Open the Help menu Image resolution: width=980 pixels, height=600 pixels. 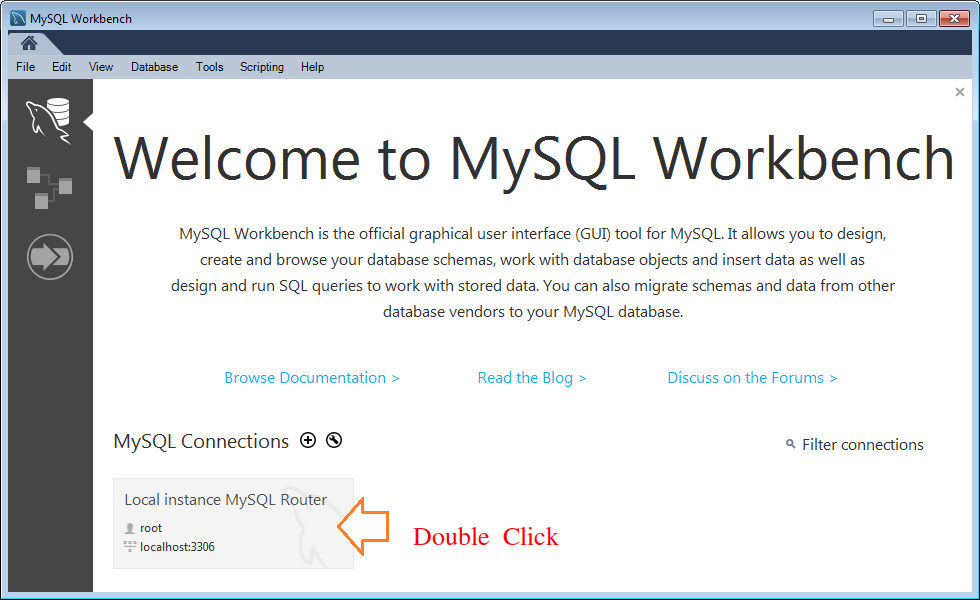tap(312, 67)
